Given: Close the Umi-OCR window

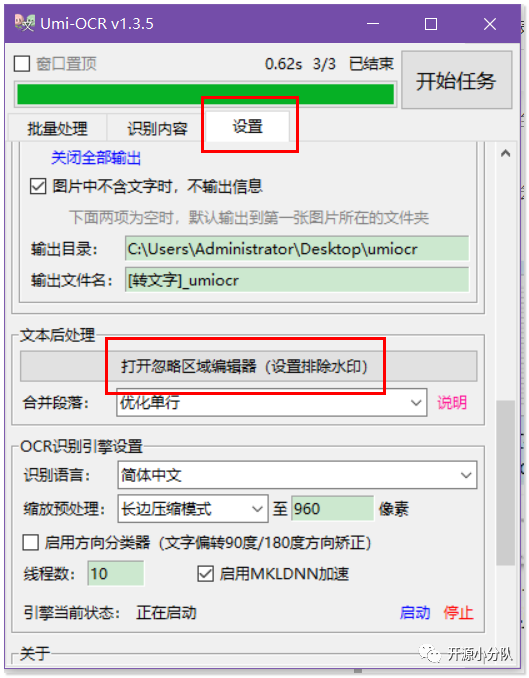Looking at the screenshot, I should [490, 24].
